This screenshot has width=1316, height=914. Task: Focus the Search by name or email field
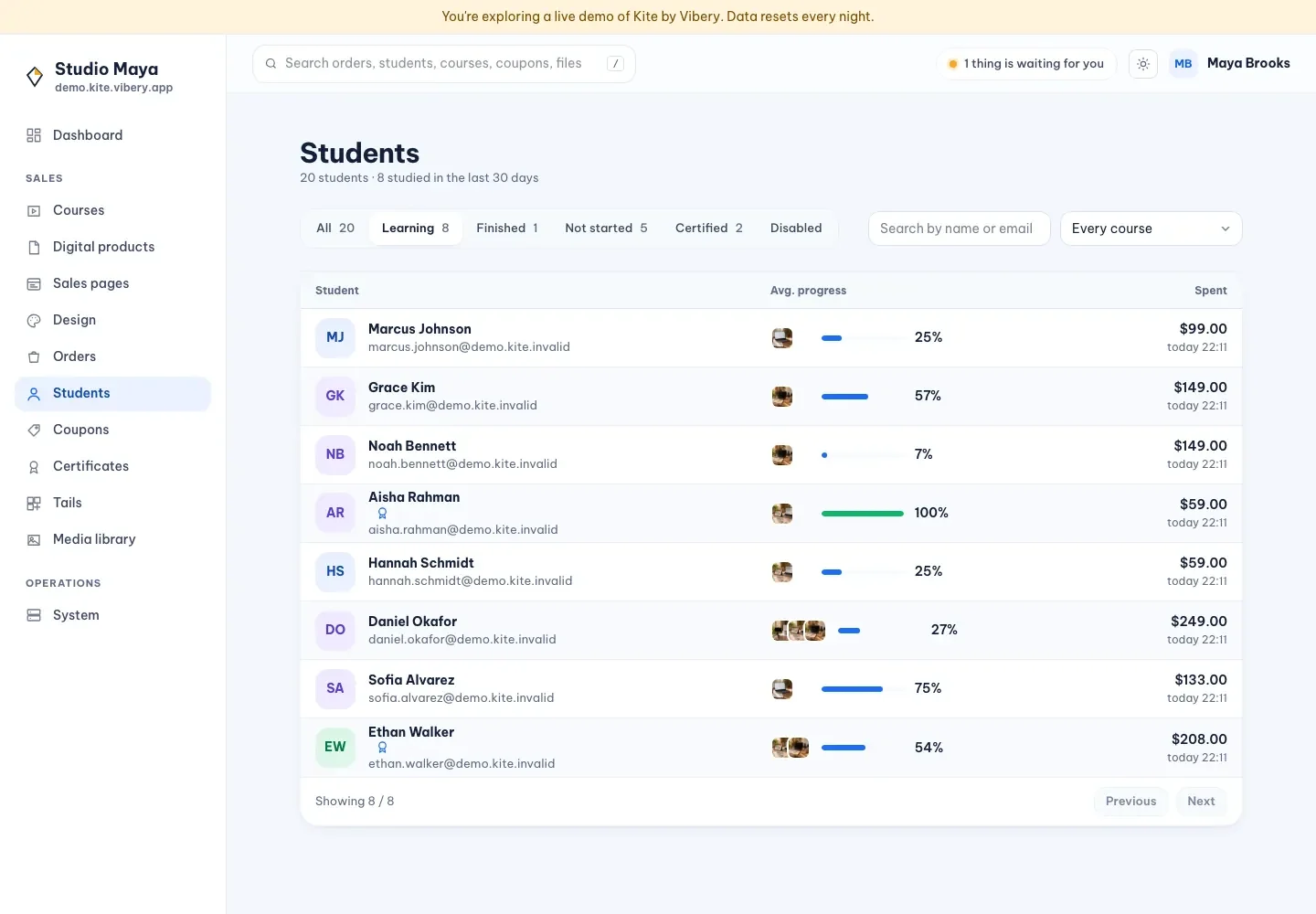959,228
